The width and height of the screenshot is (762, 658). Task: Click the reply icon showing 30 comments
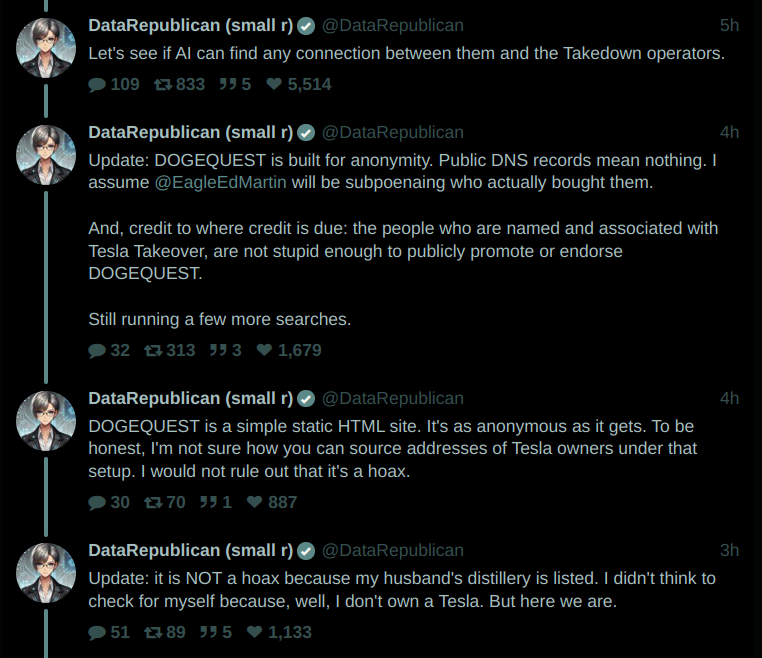click(97, 503)
